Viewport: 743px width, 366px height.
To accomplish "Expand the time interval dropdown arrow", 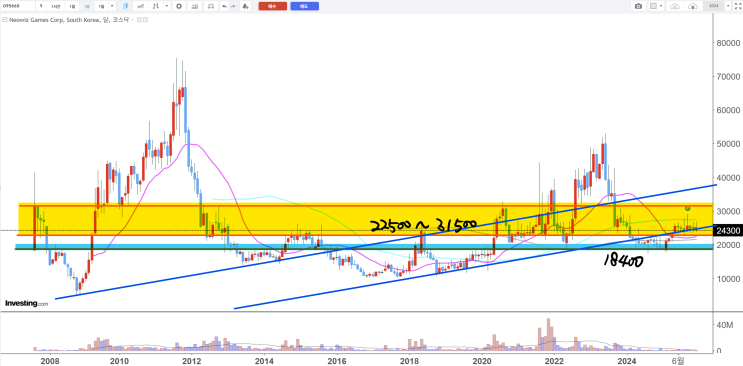I will click(x=112, y=6).
